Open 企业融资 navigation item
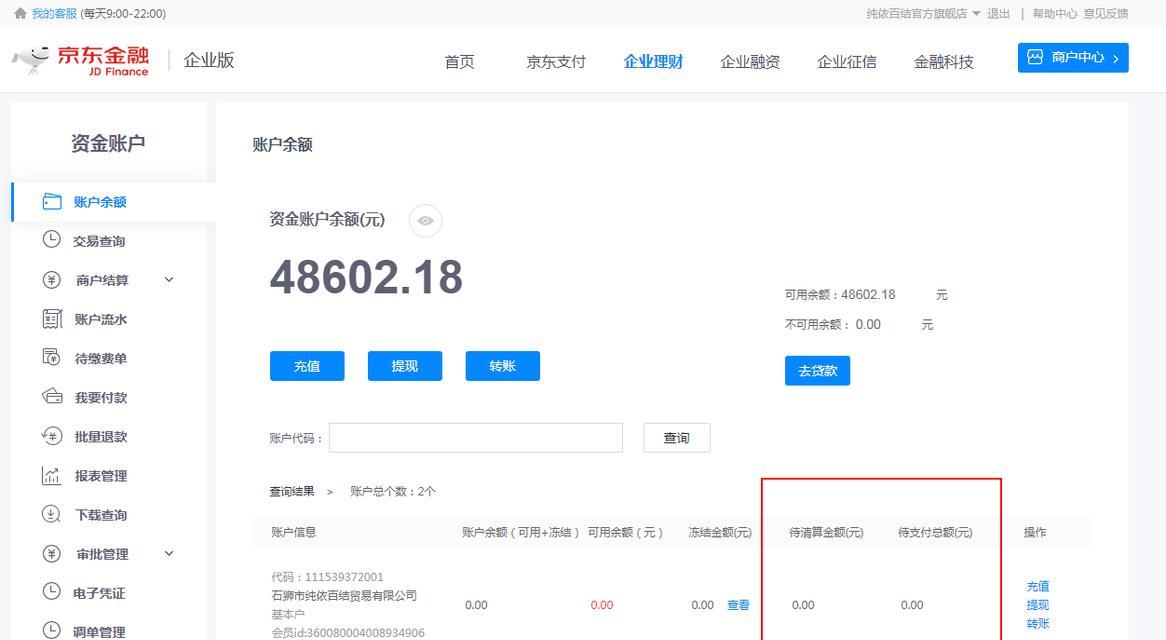Image resolution: width=1166 pixels, height=640 pixels. pos(750,62)
